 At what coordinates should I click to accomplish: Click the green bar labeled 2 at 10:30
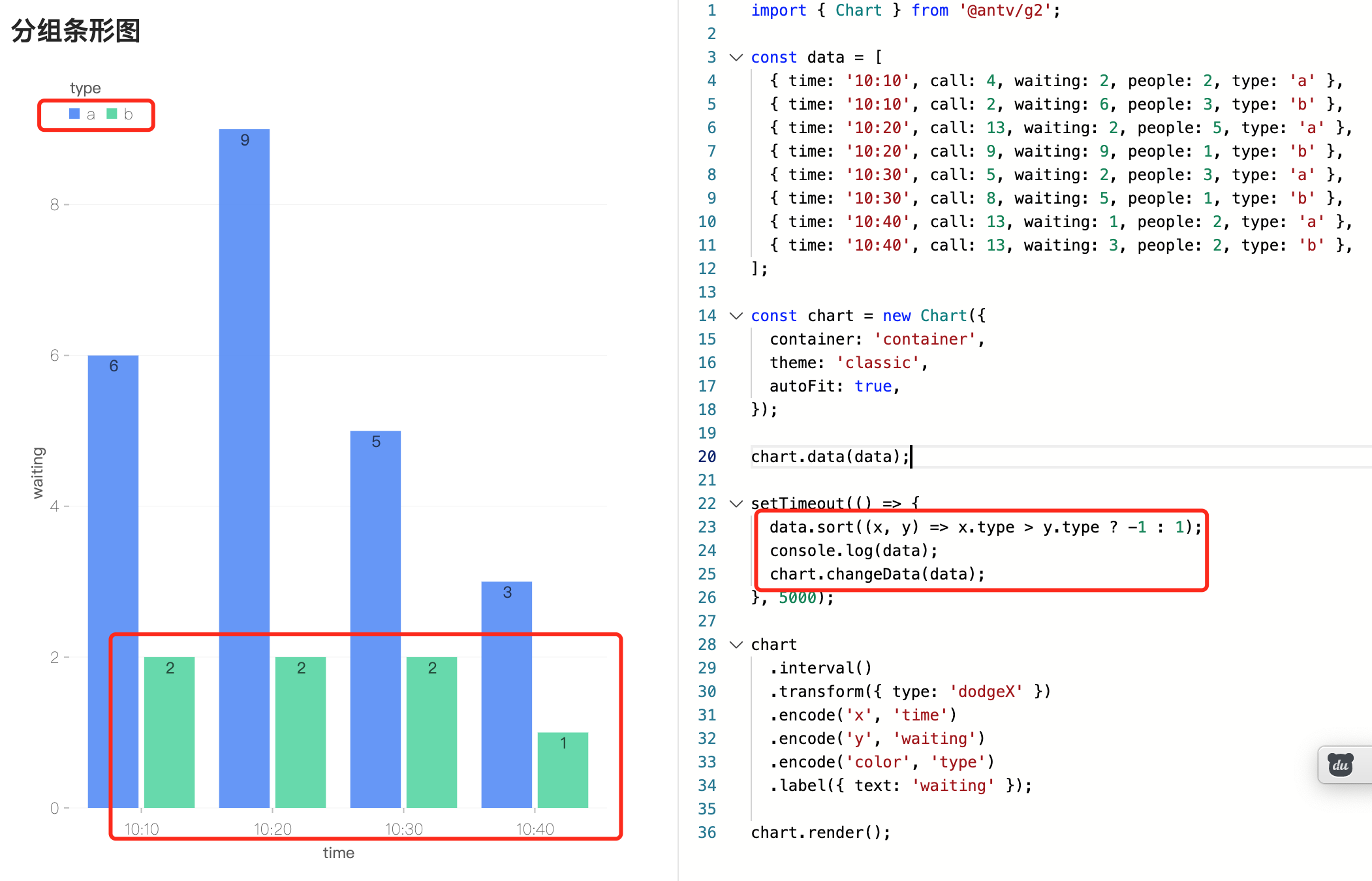coord(432,731)
